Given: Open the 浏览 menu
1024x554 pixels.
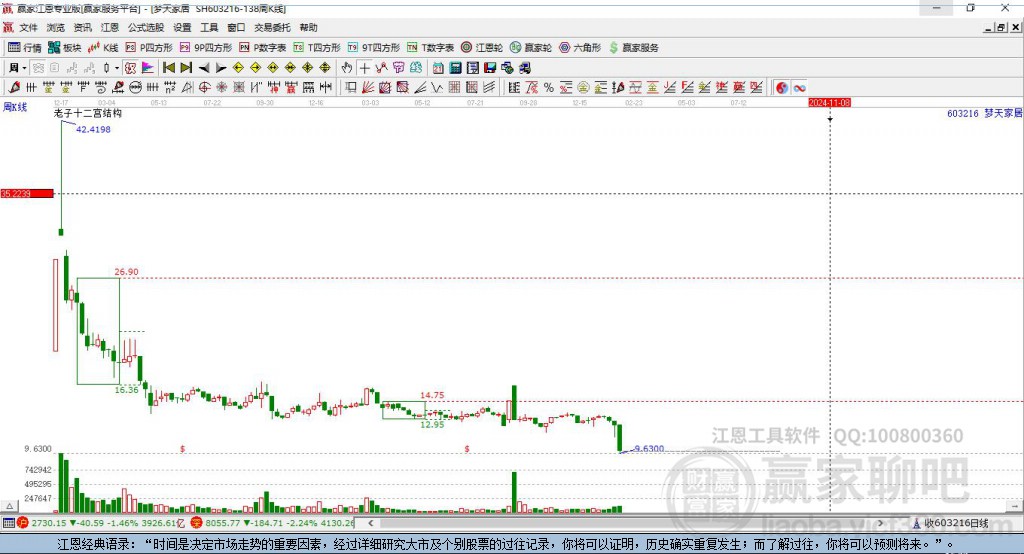Looking at the screenshot, I should pos(56,27).
